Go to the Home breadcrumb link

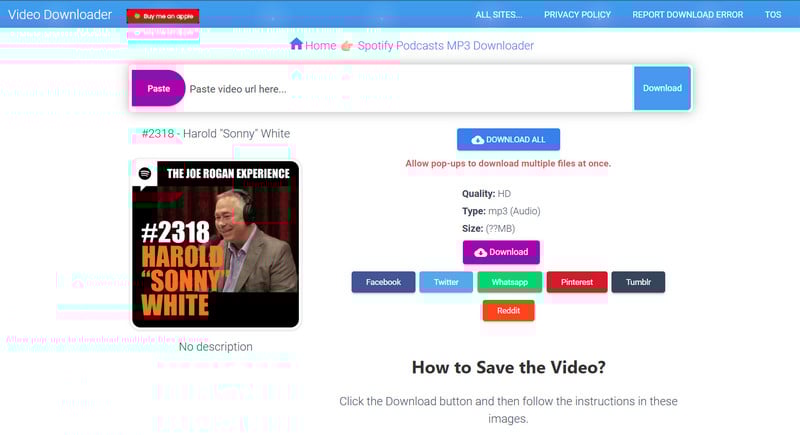coord(320,45)
